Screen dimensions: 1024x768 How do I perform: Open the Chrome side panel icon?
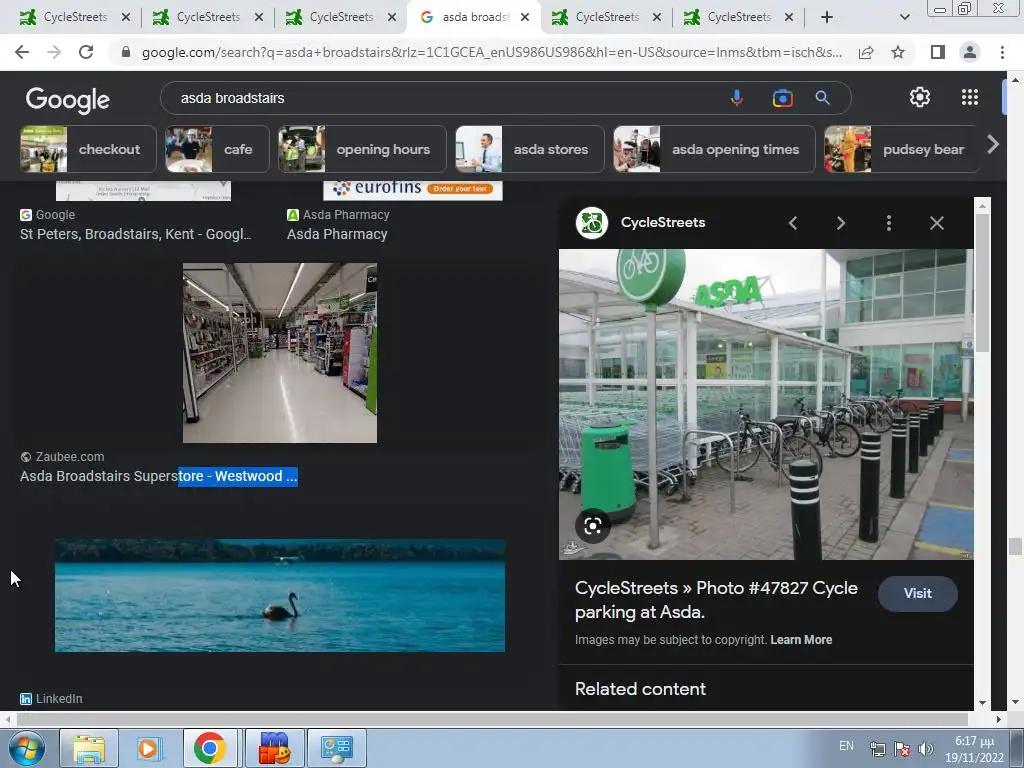(938, 52)
